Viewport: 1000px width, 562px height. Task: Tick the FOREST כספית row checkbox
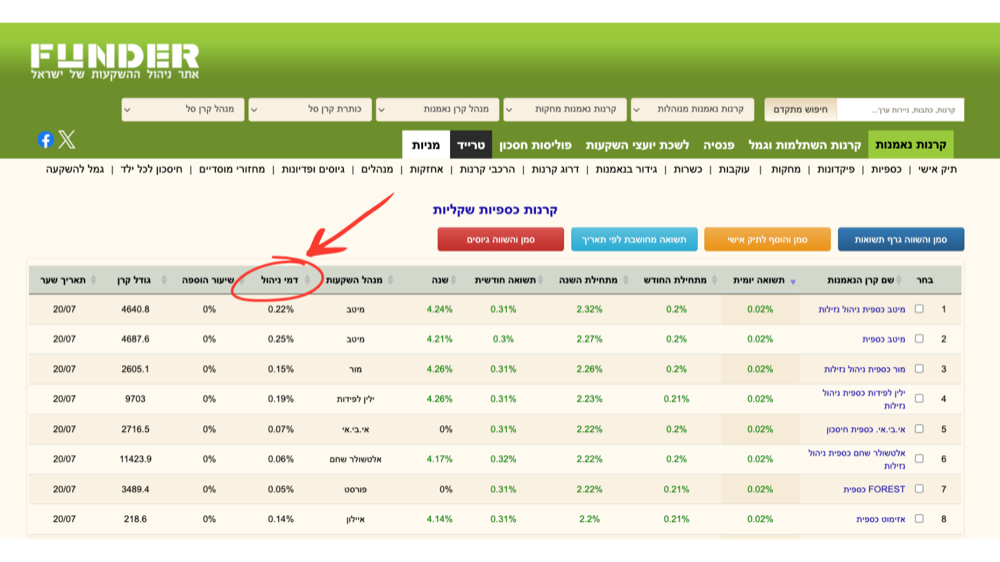[x=919, y=489]
